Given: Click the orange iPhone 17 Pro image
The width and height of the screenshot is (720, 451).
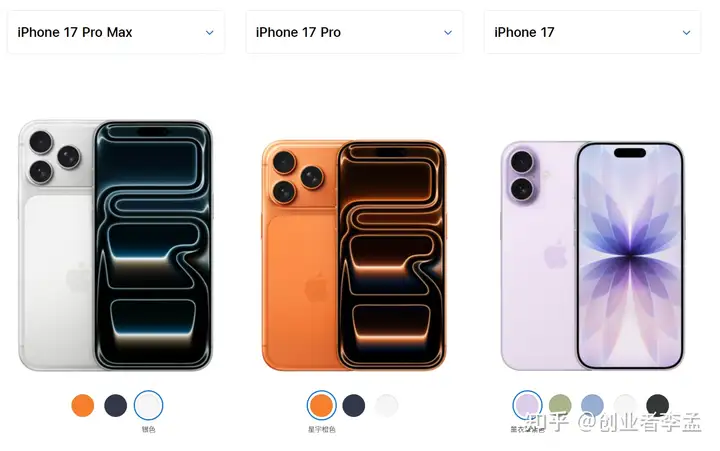Looking at the screenshot, I should 354,255.
